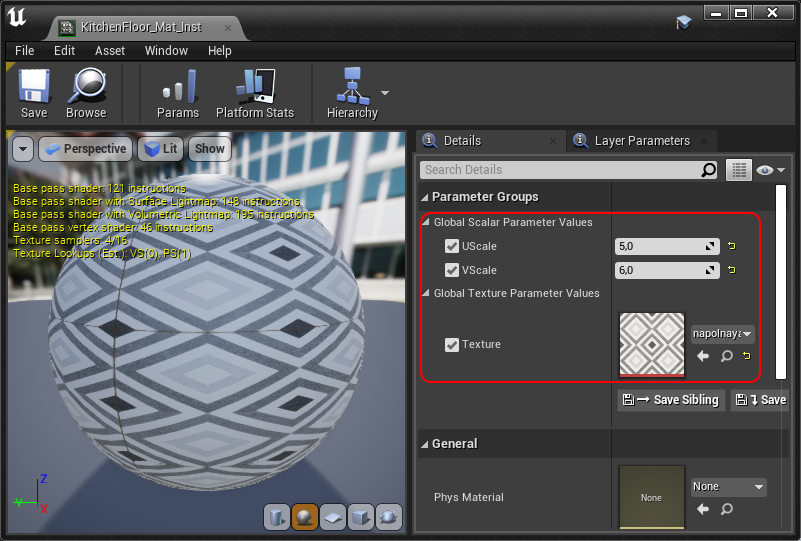
Task: Click the Search Details input field
Action: [560, 170]
